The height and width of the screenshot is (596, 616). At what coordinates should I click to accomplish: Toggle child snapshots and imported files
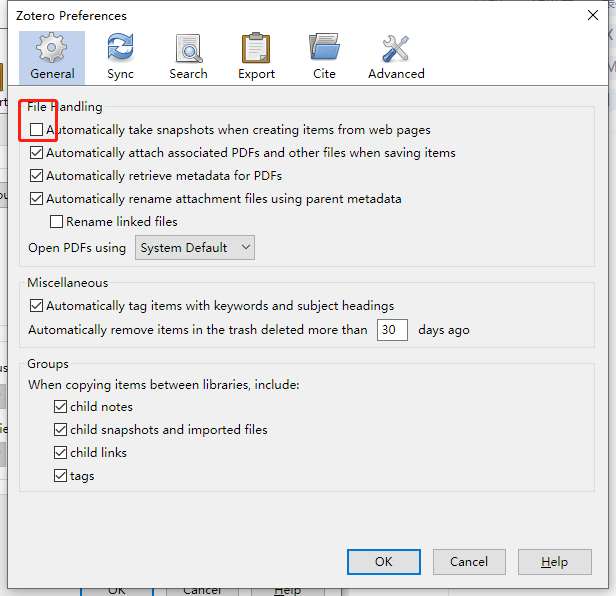coord(60,430)
